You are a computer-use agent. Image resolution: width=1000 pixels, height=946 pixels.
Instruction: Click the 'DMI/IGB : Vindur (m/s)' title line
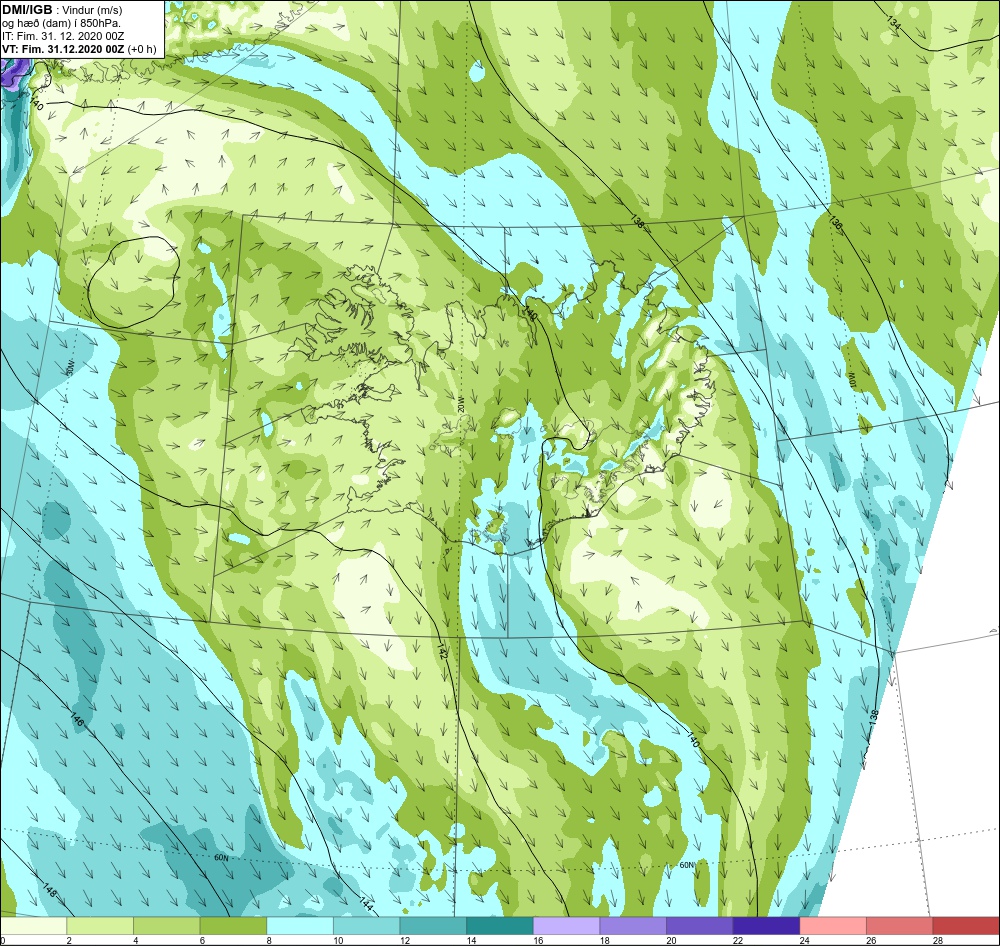62,10
